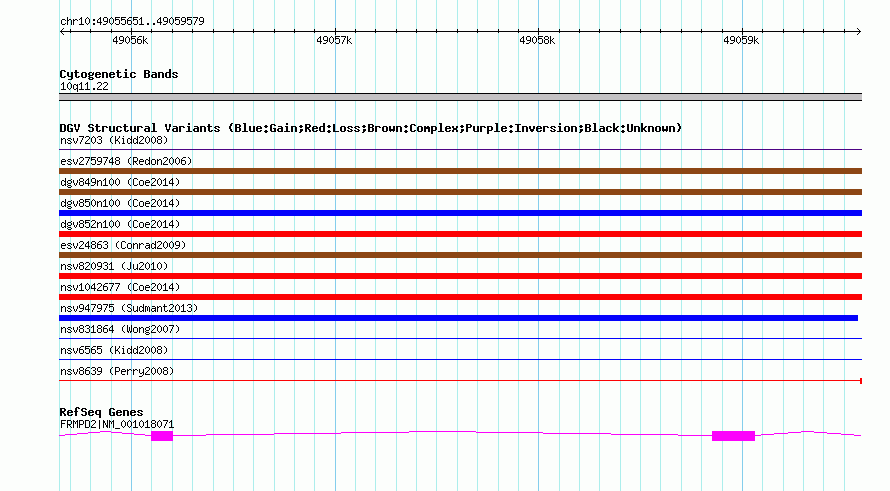Image resolution: width=890 pixels, height=491 pixels.
Task: Click the red nsv820931 loss bar
Action: pos(460,276)
